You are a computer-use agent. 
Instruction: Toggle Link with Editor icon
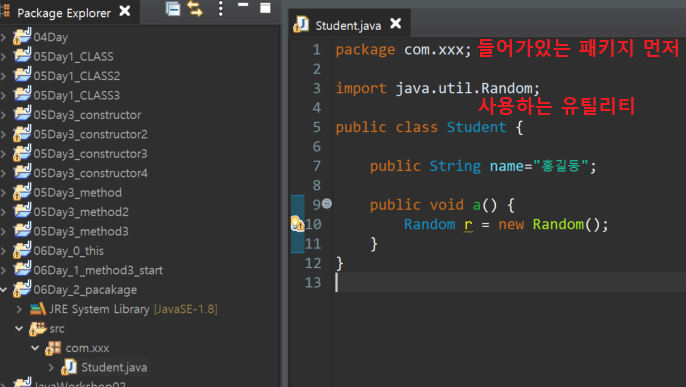195,9
